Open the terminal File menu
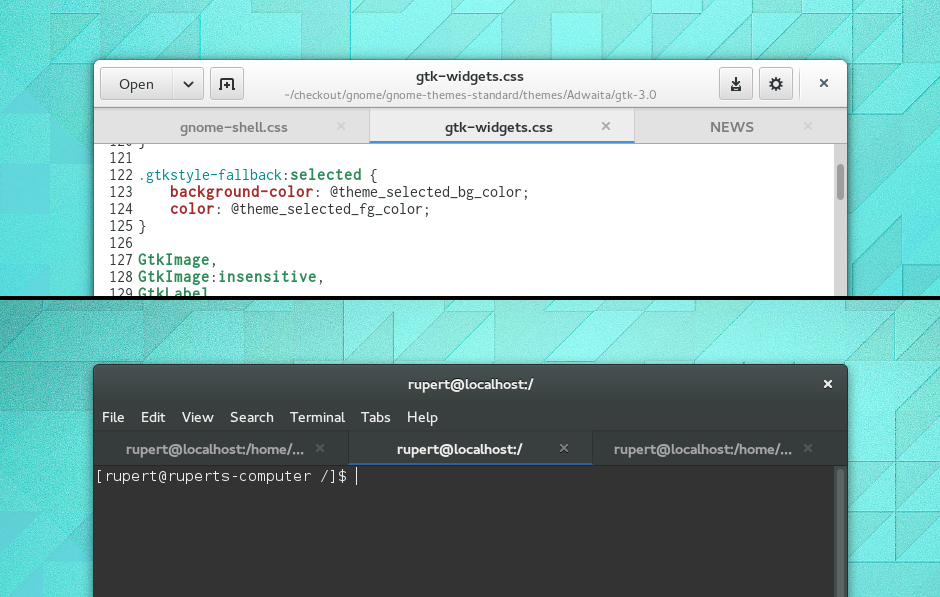 113,417
